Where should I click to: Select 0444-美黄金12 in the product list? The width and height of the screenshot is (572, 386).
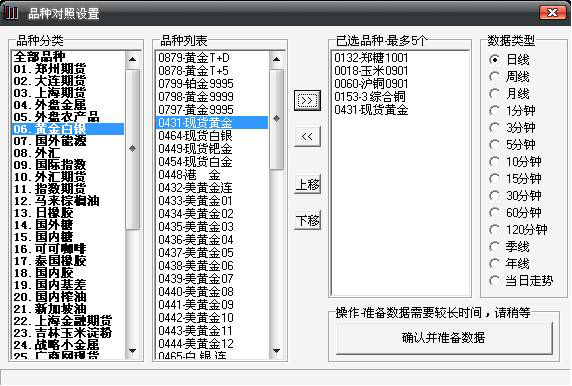pyautogui.click(x=212, y=344)
